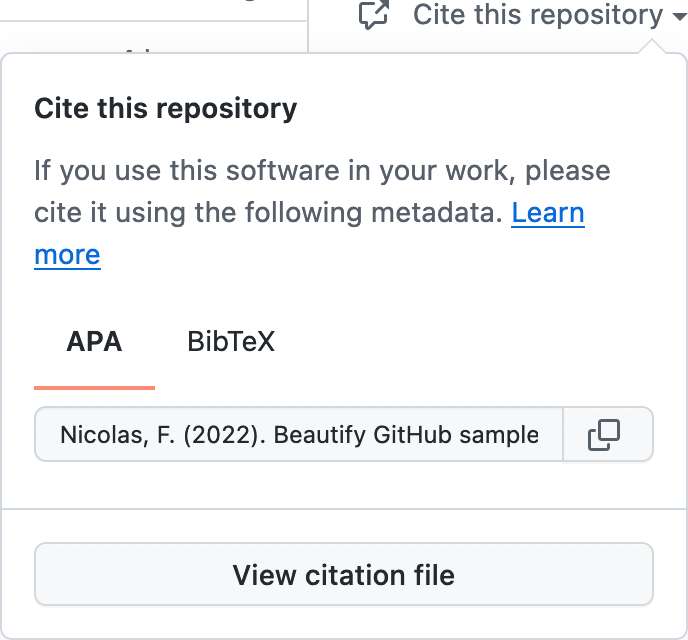Switch to the BibTeX tab
This screenshot has width=688, height=640.
[x=231, y=342]
